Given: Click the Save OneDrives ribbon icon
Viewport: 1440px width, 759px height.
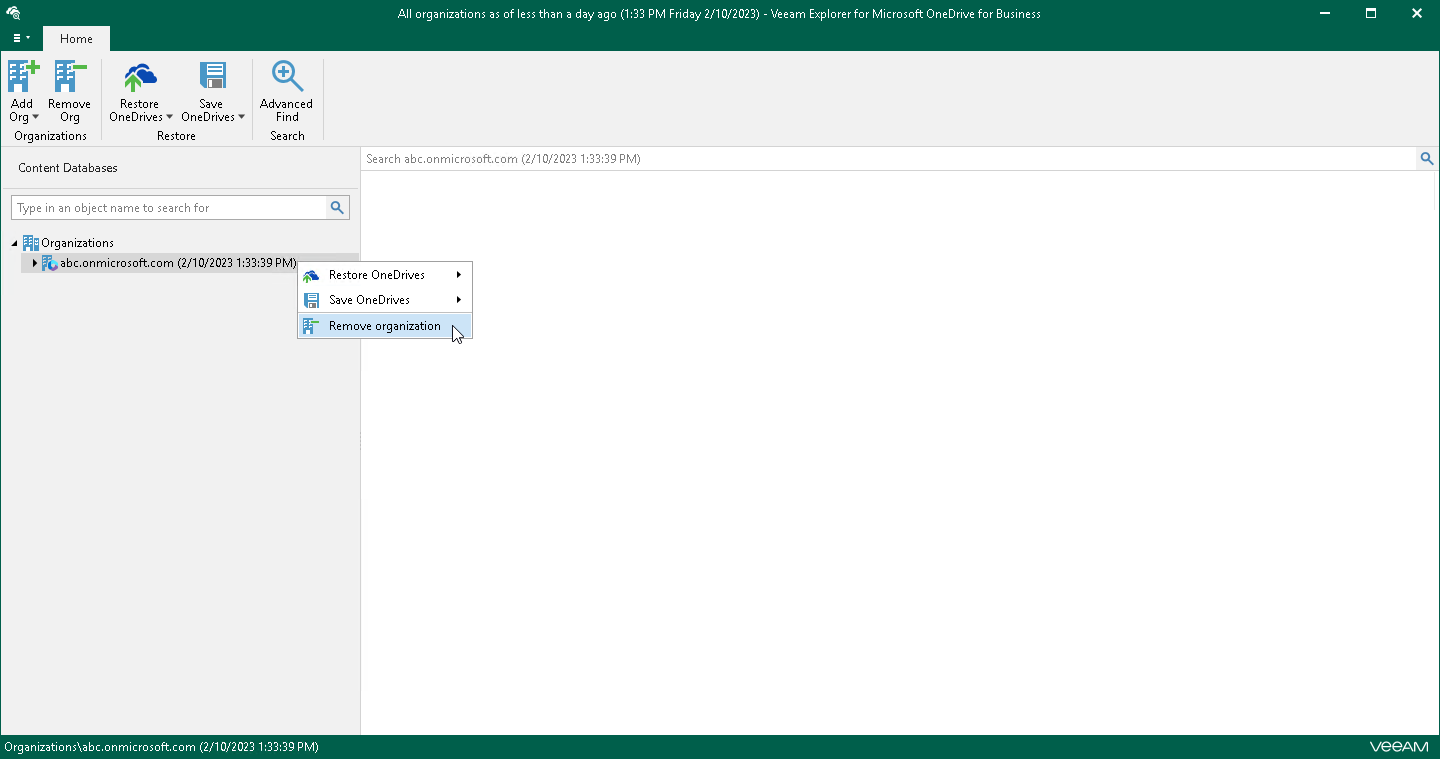Looking at the screenshot, I should pos(212,77).
